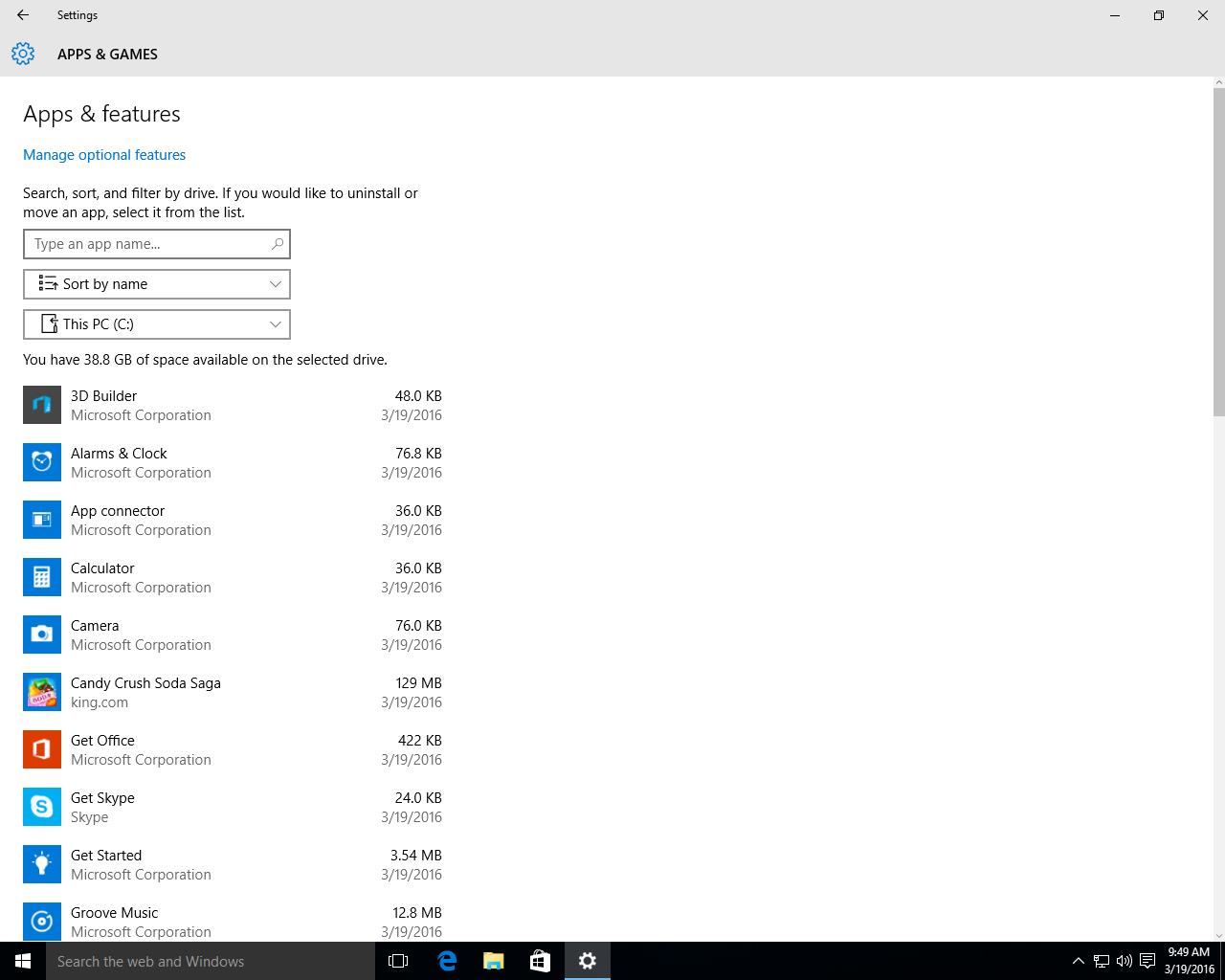The height and width of the screenshot is (980, 1225).
Task: Click the 3D Builder app icon
Action: point(42,405)
